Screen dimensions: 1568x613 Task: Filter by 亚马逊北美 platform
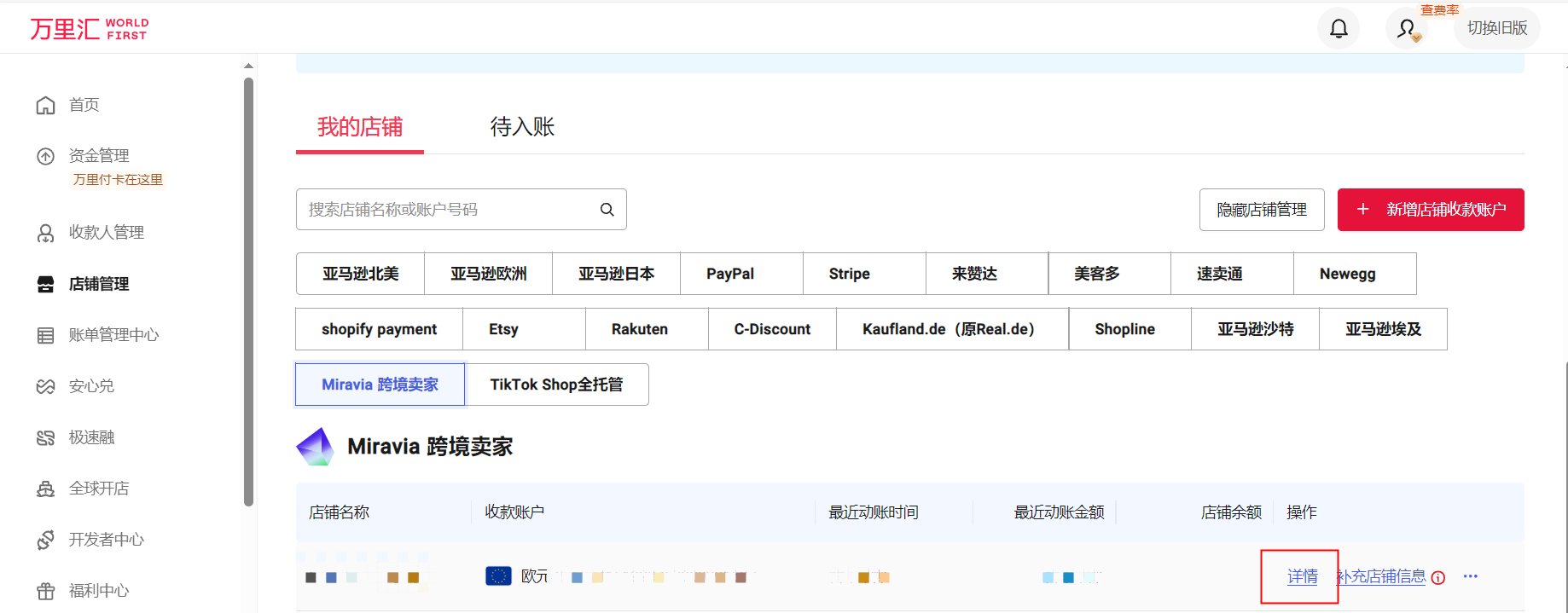tap(360, 274)
